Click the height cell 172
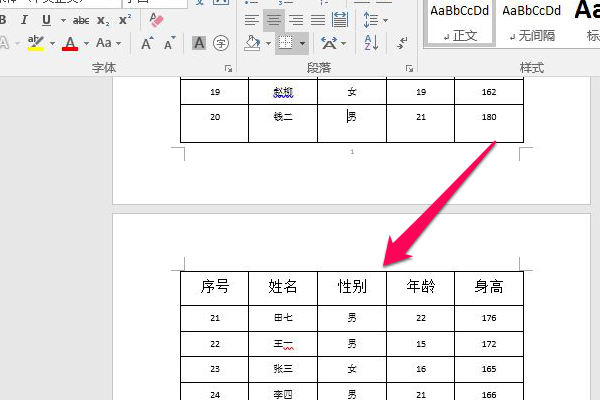Screen dimensions: 600x400 (489, 344)
